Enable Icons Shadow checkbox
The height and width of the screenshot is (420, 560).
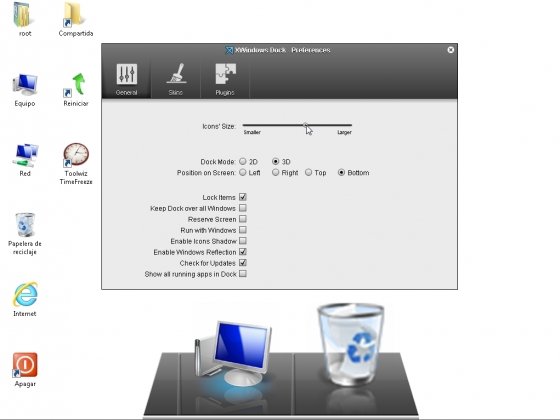tap(243, 241)
